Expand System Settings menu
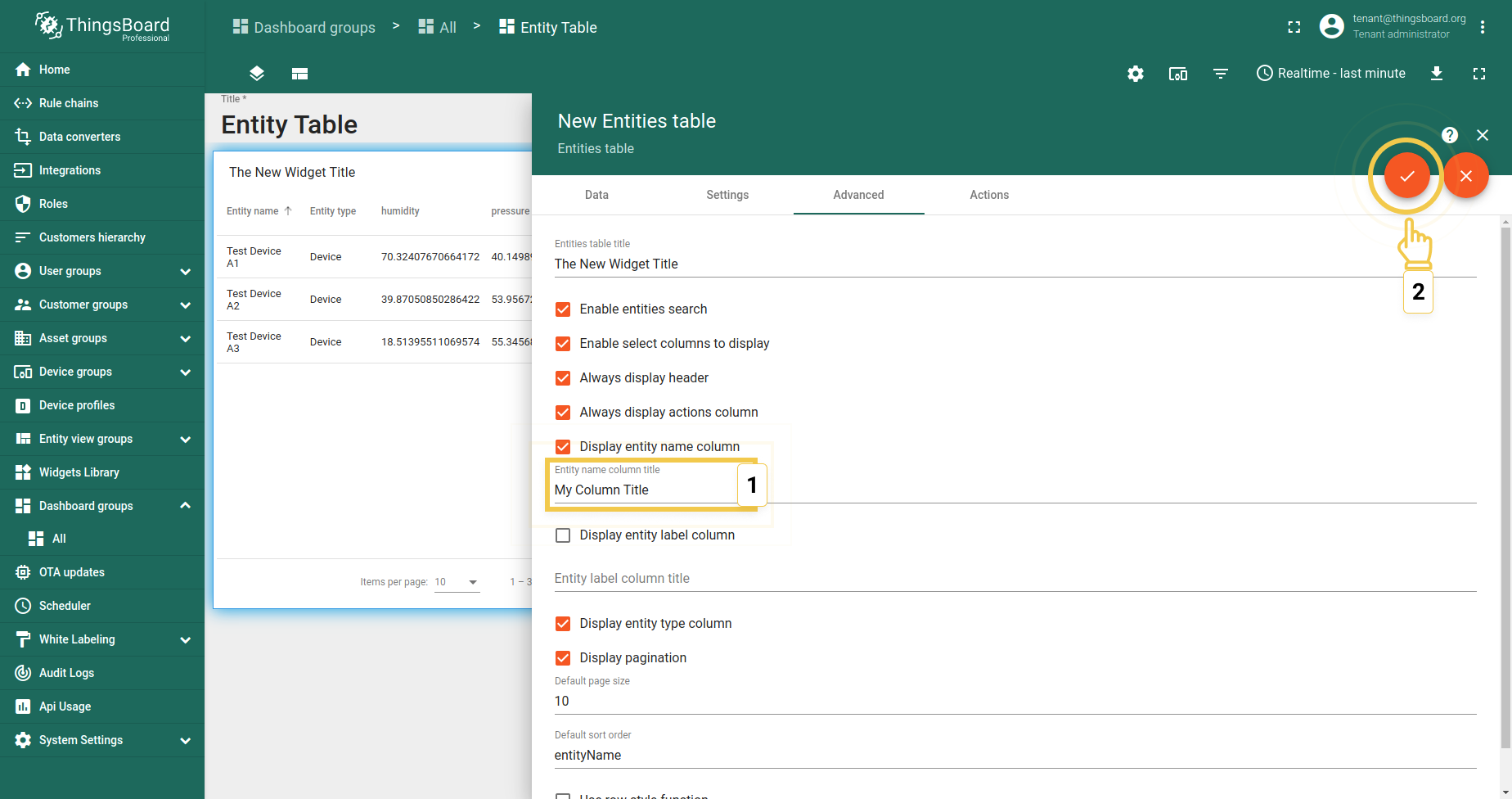Image resolution: width=1512 pixels, height=799 pixels. 185,740
